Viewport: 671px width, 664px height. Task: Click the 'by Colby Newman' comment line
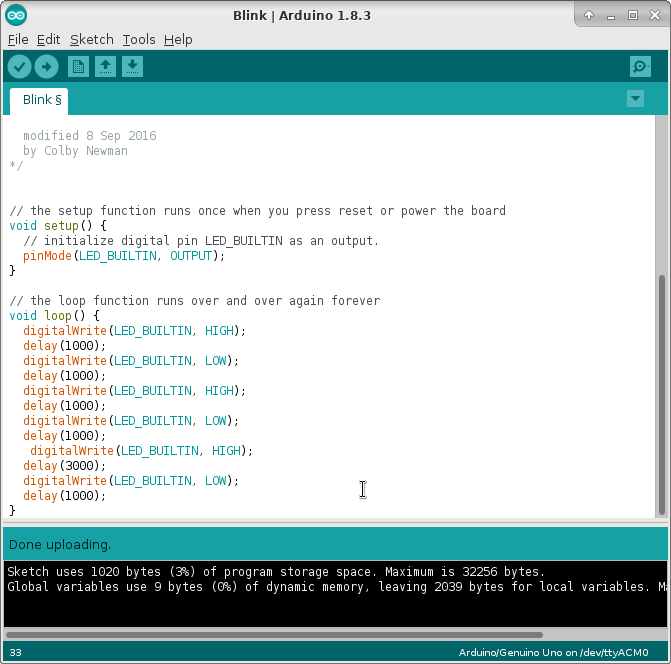coord(75,151)
